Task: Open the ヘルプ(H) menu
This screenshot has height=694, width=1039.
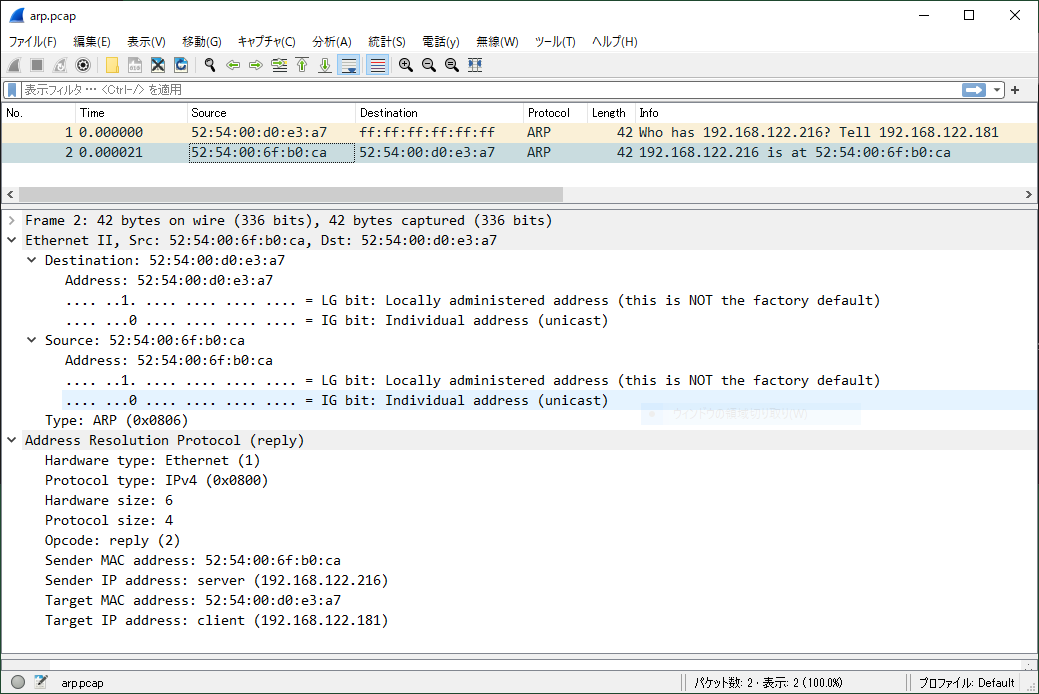Action: pos(614,42)
